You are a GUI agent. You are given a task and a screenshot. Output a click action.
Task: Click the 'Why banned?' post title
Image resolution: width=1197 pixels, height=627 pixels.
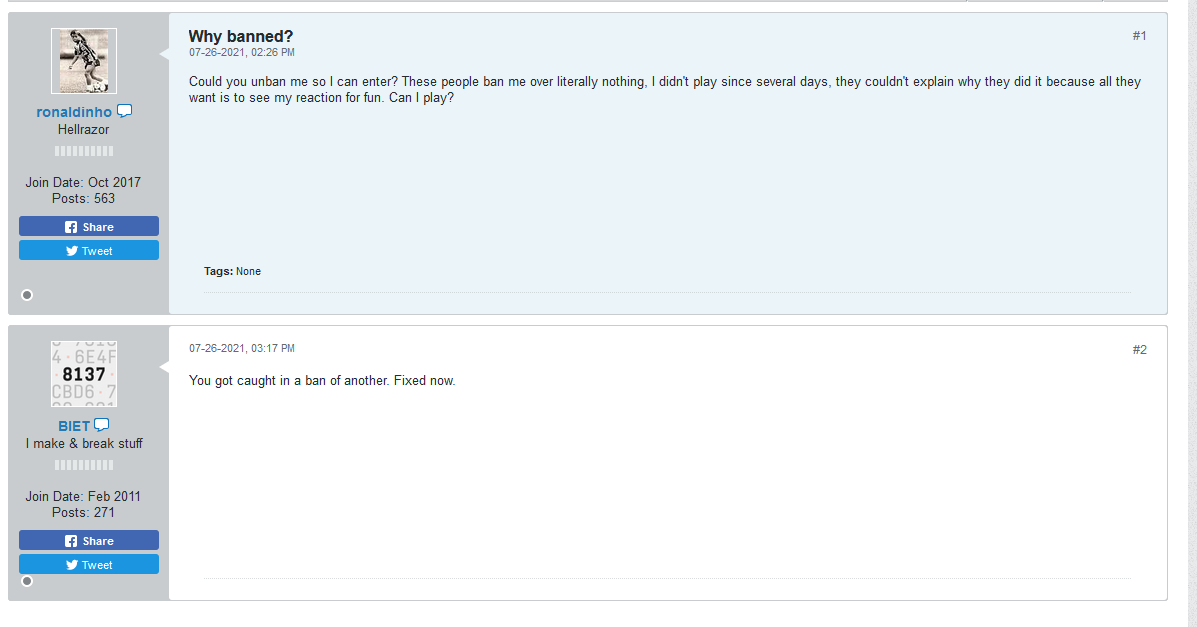pyautogui.click(x=241, y=37)
